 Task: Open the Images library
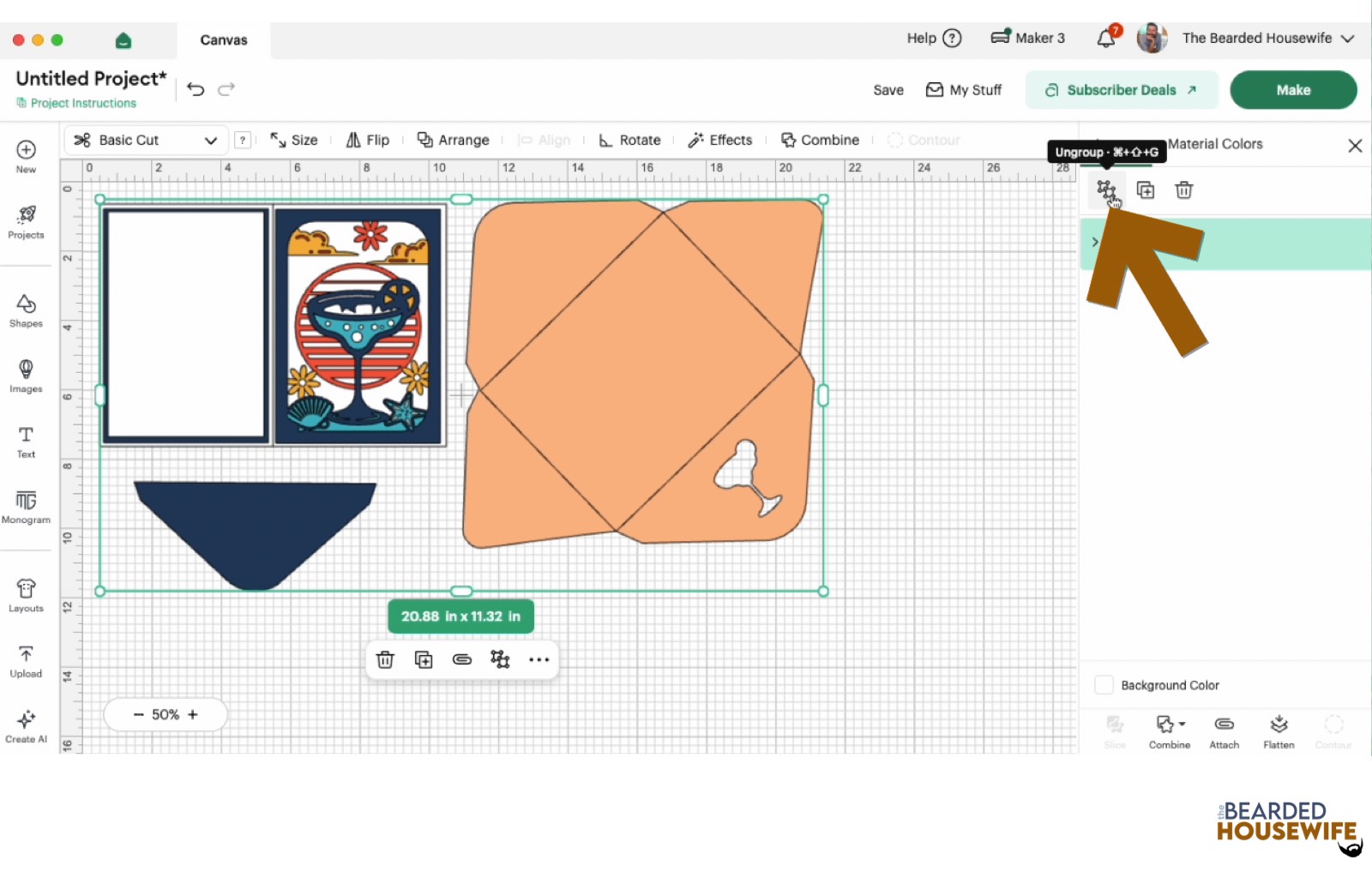tap(26, 376)
